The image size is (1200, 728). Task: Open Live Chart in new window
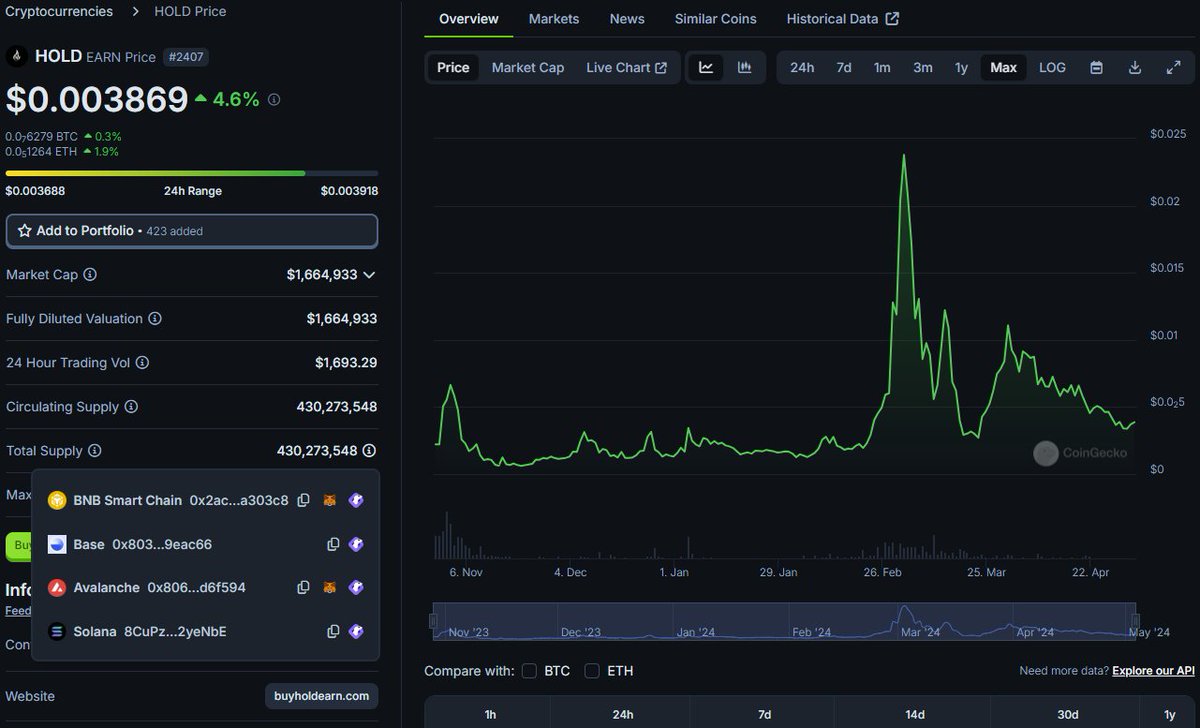[627, 68]
